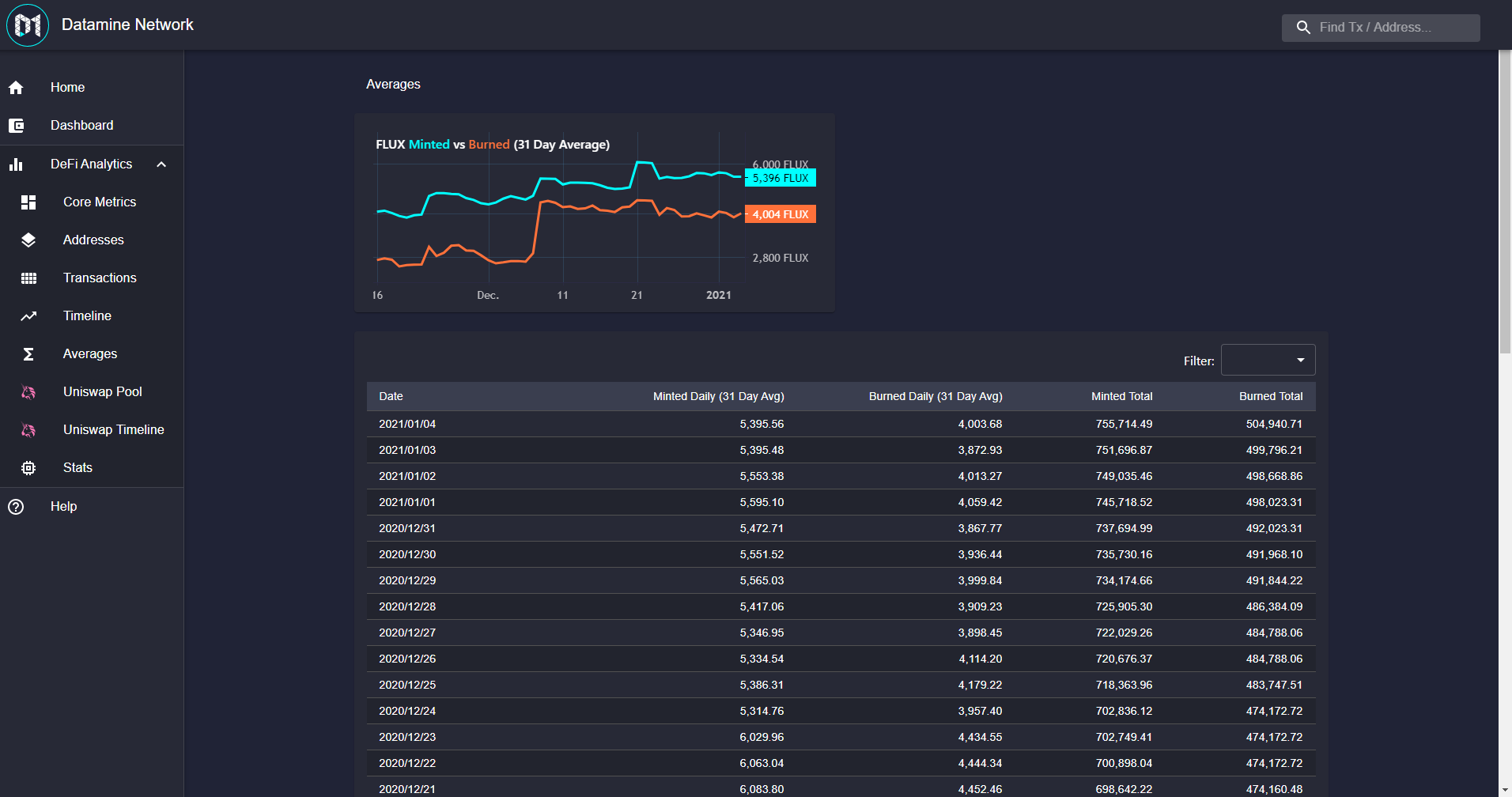Screen dimensions: 1512x797
Task: Click the Burned Total column header
Action: (x=1271, y=396)
